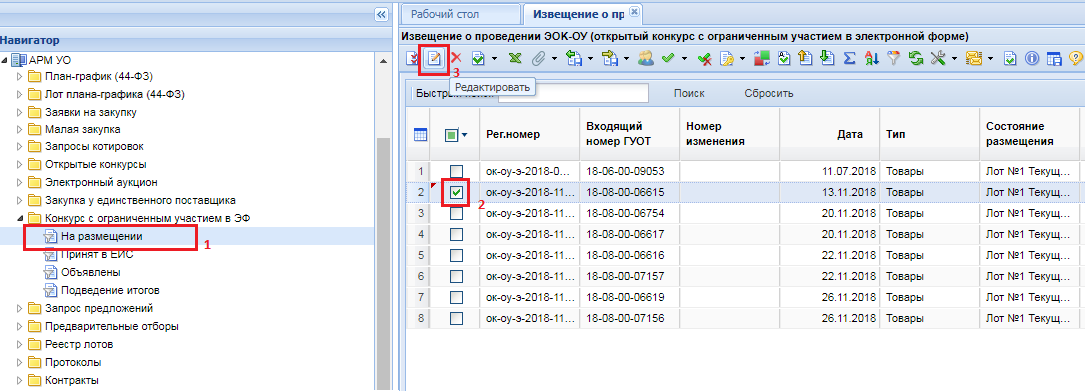Open Объявлены tree item

[x=91, y=272]
